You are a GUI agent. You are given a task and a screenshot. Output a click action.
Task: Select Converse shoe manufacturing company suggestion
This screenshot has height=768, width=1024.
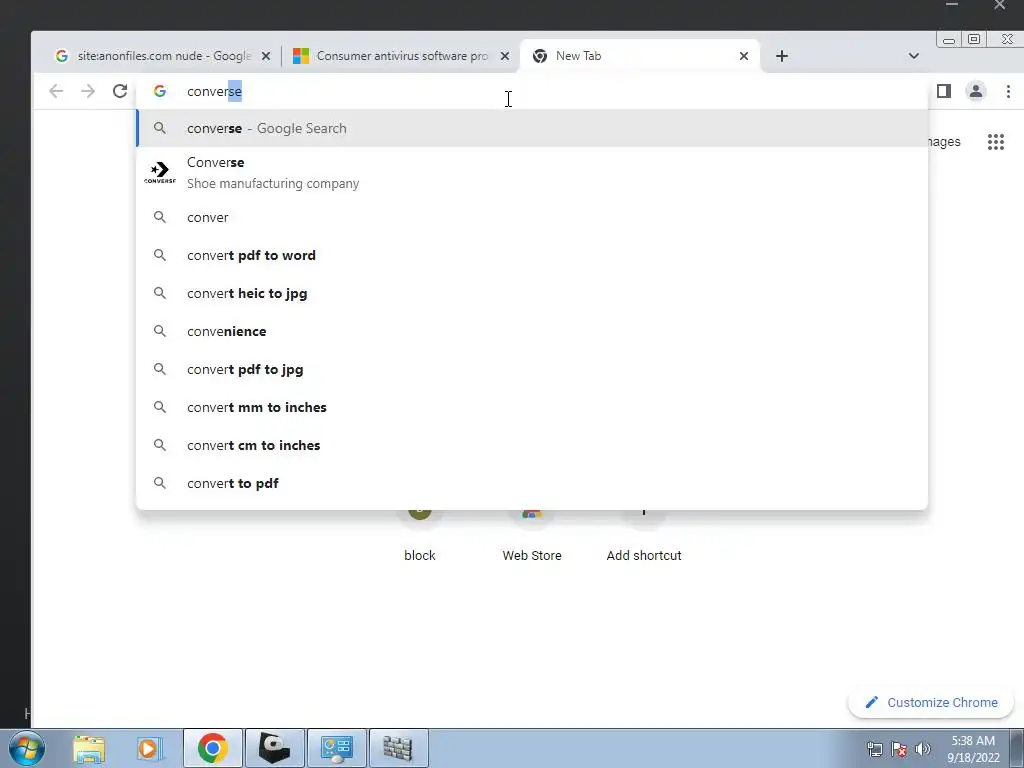click(532, 173)
